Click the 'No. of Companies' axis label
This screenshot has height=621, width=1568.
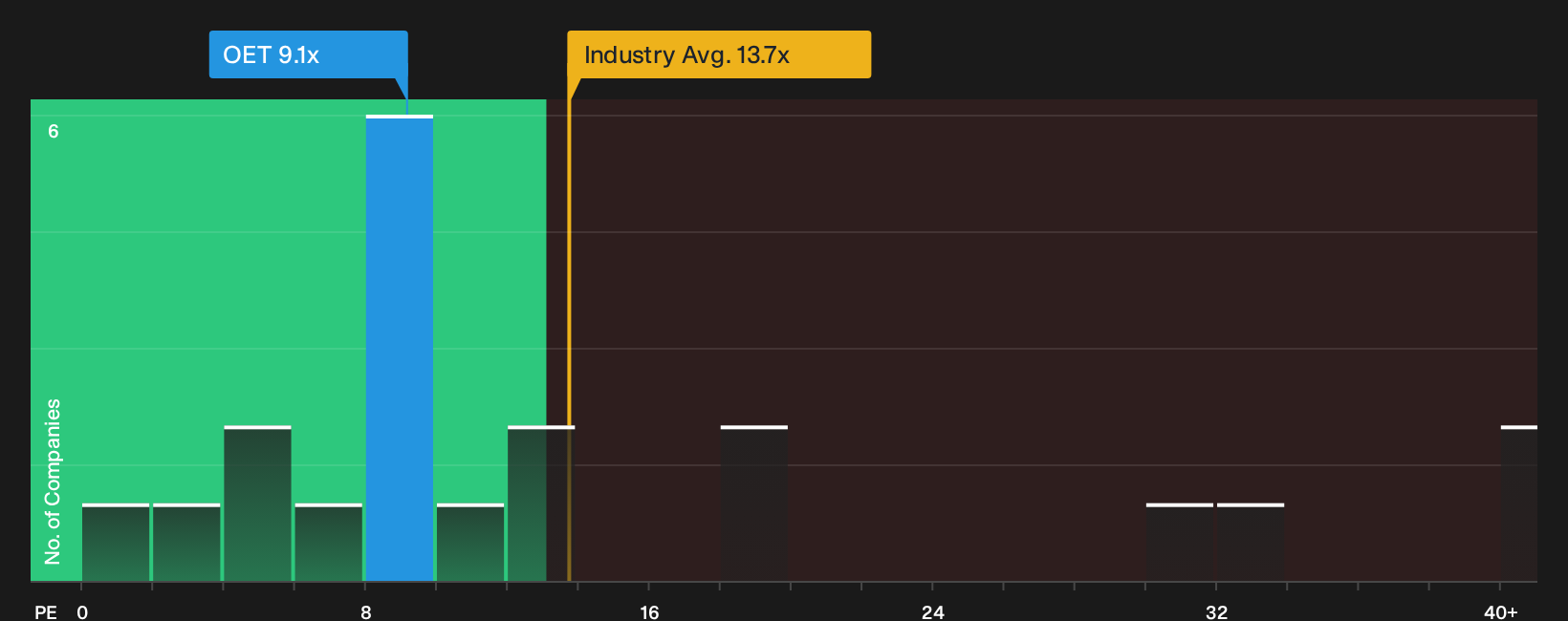tap(53, 482)
